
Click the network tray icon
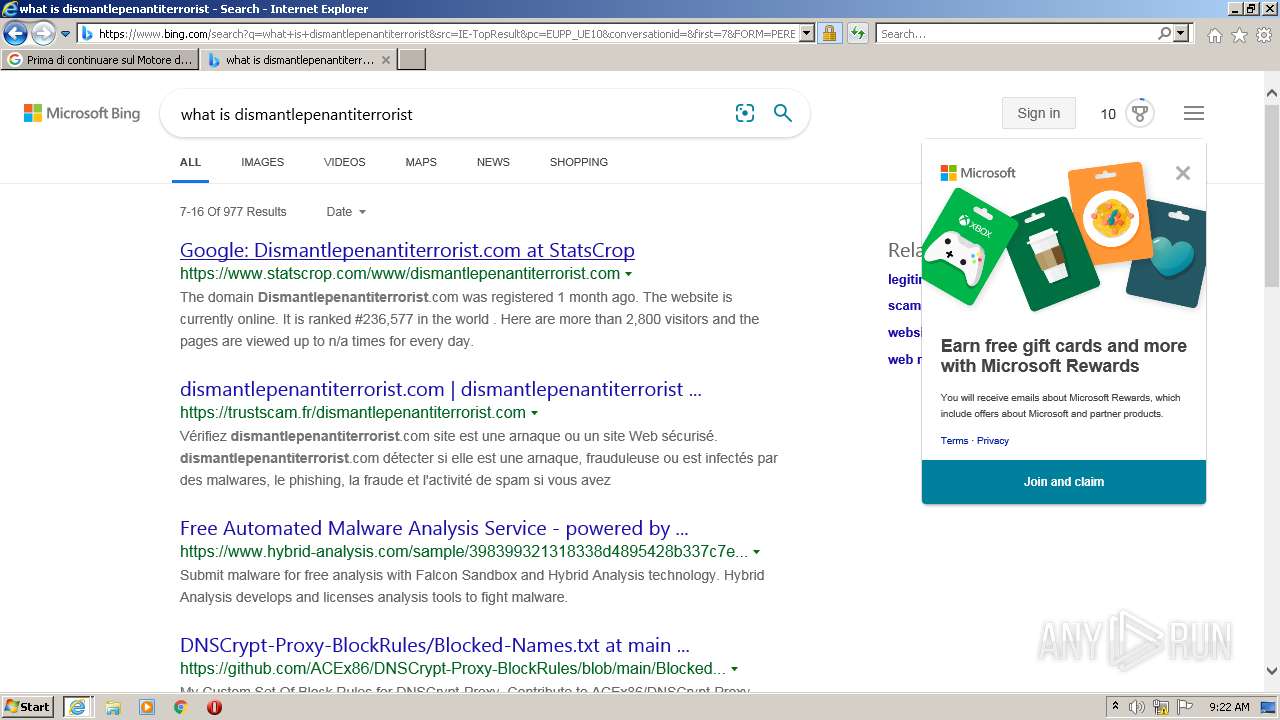1161,707
